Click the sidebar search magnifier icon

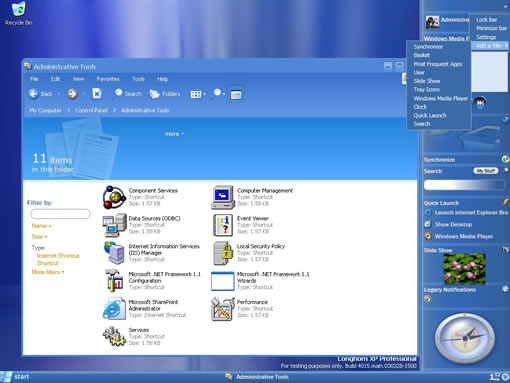[506, 171]
